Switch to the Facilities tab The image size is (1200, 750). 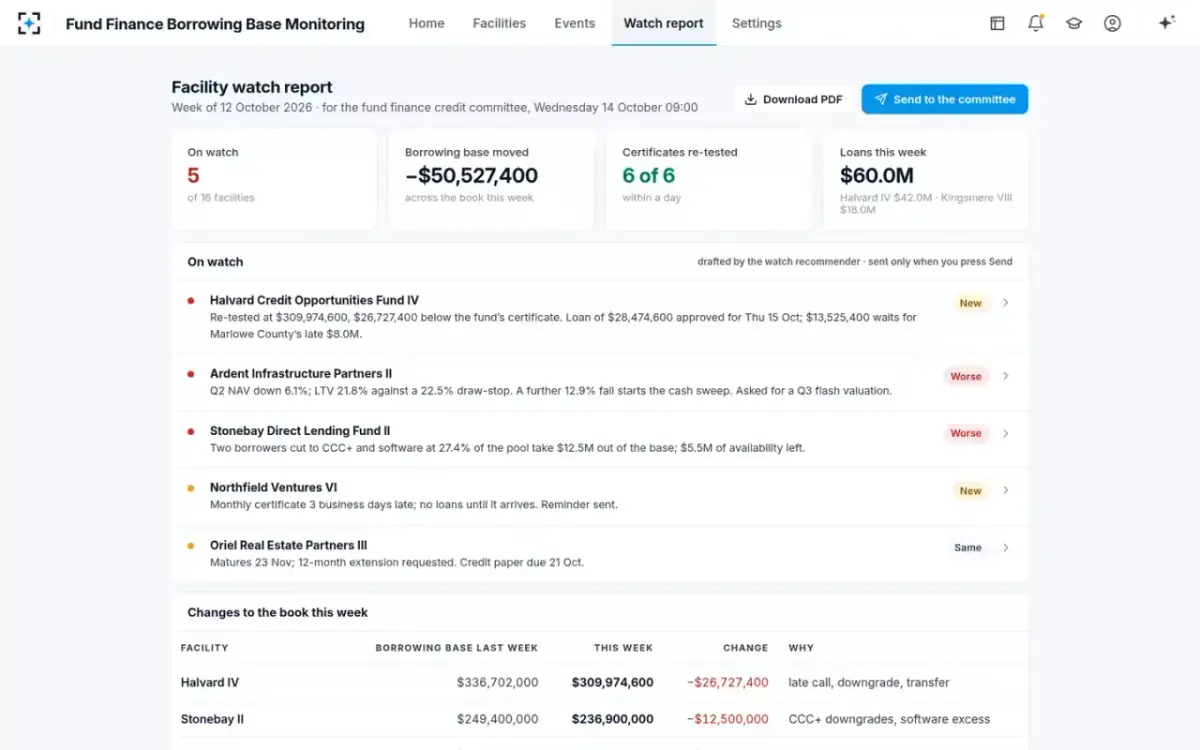[499, 23]
